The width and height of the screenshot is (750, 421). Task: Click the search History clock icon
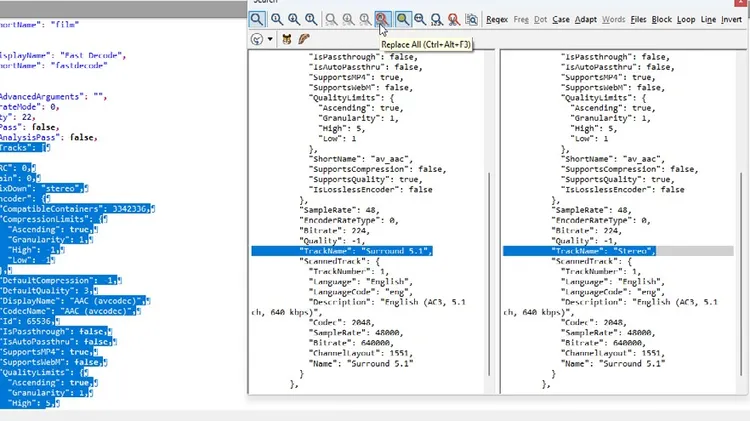[257, 39]
